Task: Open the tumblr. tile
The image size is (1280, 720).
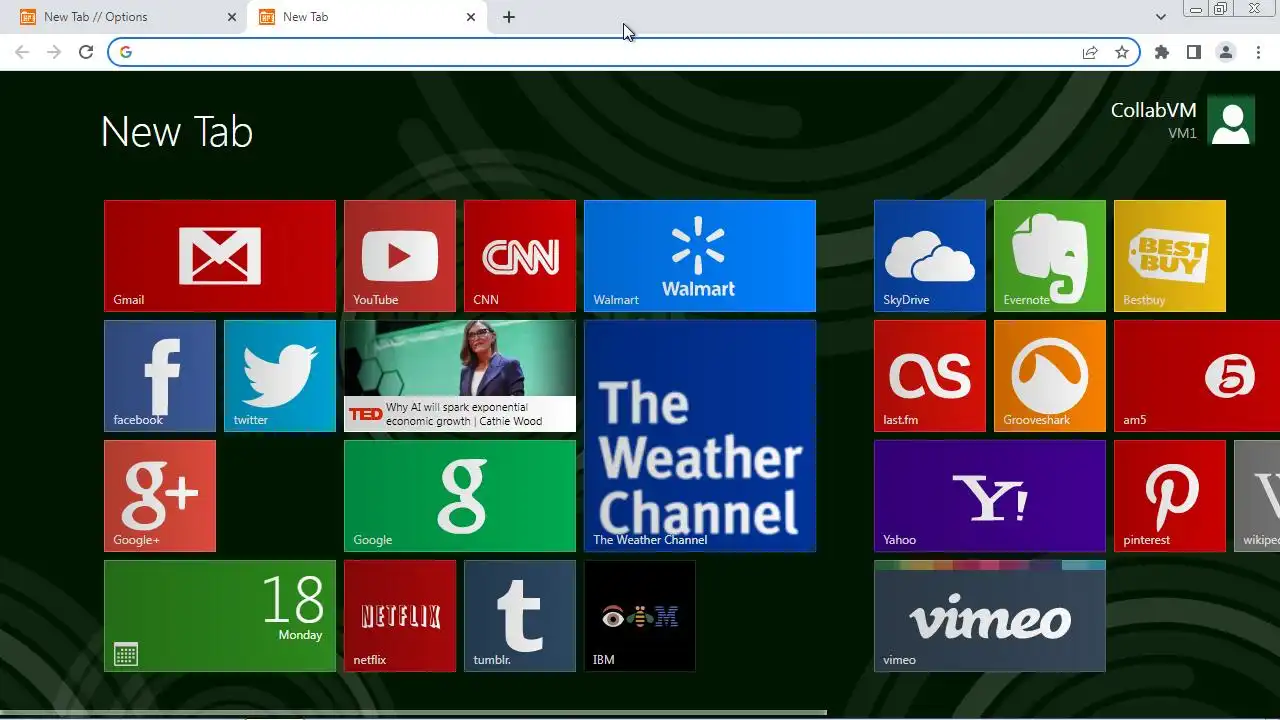Action: (x=520, y=616)
